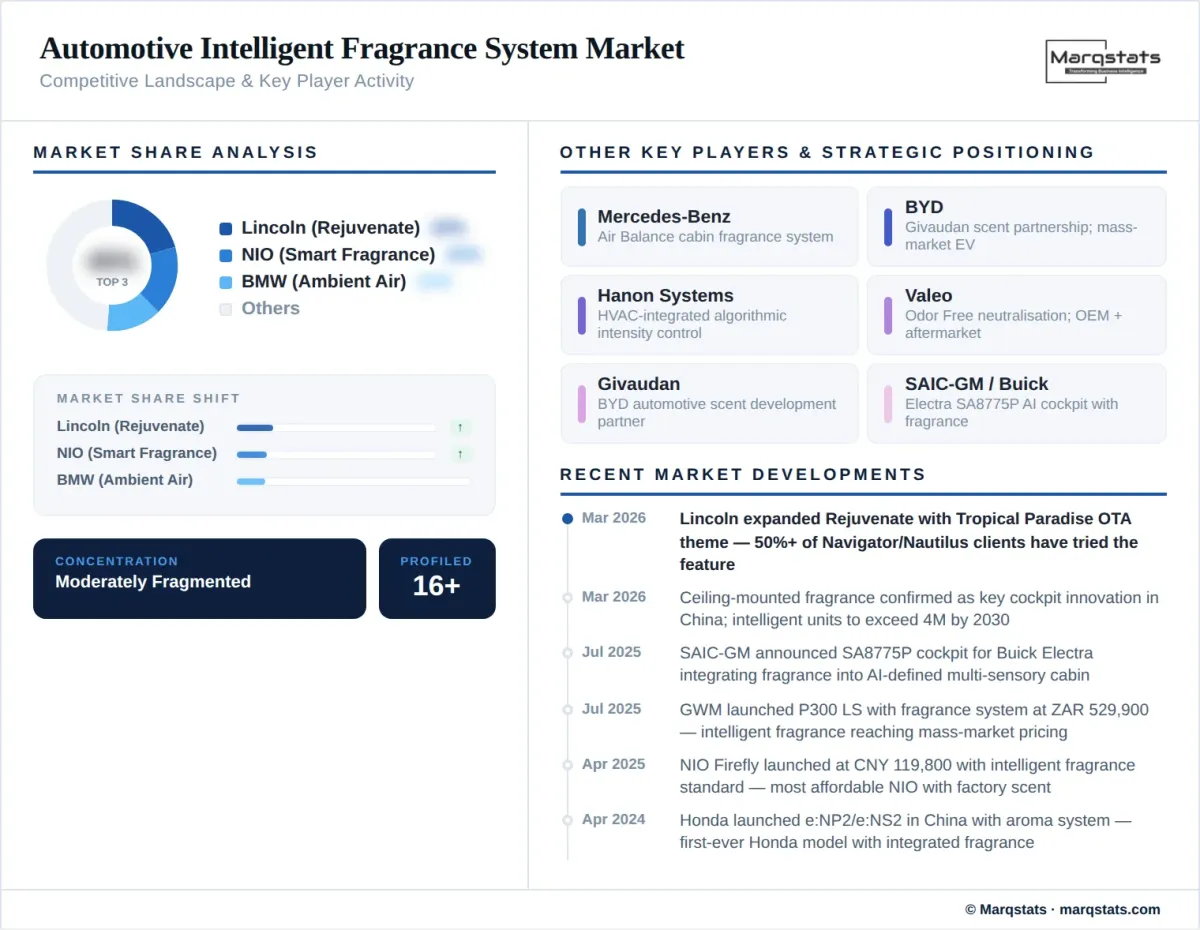Click the Moderately Fragmented concentration card
The width and height of the screenshot is (1200, 930).
(x=200, y=579)
